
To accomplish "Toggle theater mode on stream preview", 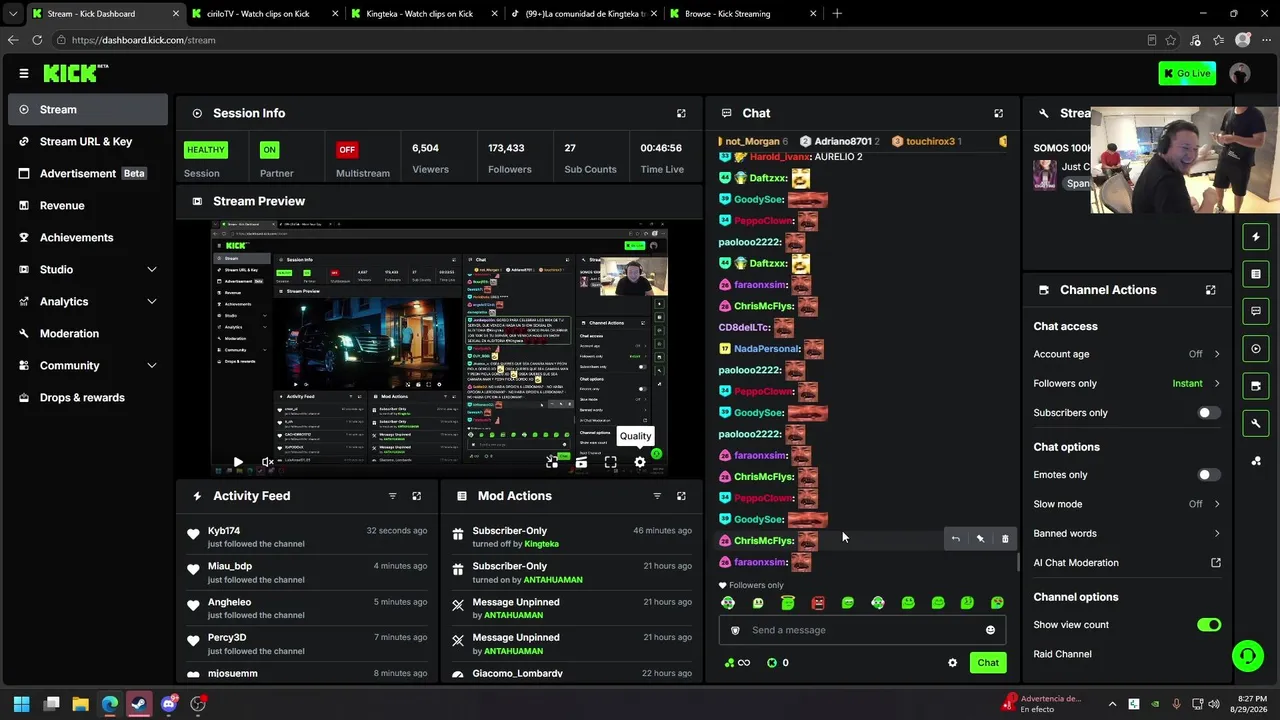I will coord(581,462).
